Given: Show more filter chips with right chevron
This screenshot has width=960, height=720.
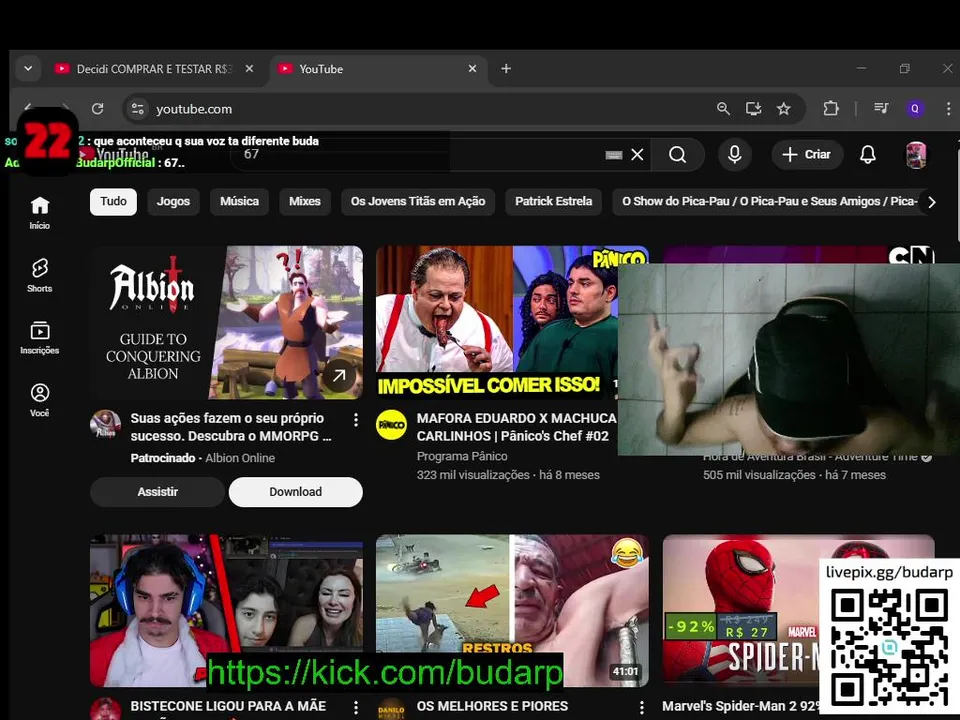Looking at the screenshot, I should (931, 202).
